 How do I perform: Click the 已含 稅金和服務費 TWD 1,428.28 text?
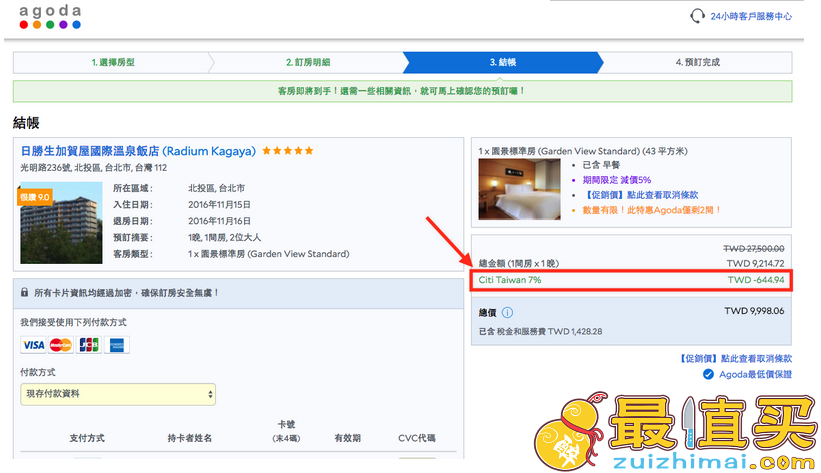(540, 331)
